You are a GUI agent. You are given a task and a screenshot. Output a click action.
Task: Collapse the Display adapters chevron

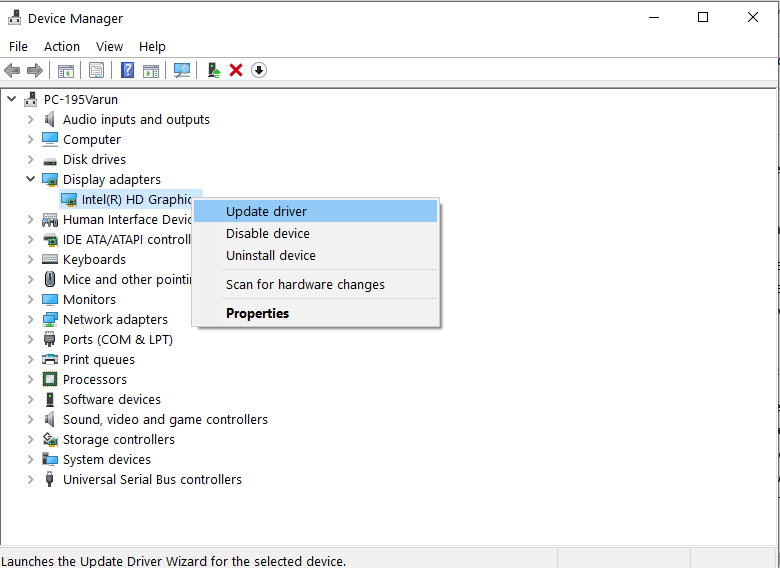click(30, 179)
